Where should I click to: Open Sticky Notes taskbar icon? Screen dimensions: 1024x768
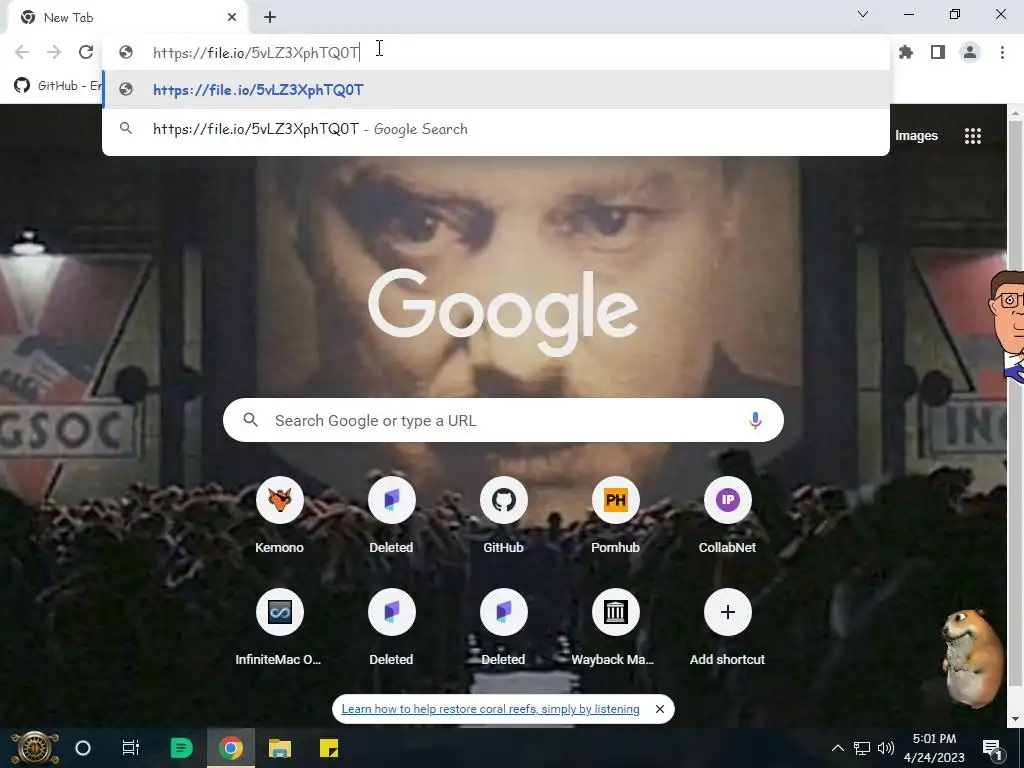(328, 748)
